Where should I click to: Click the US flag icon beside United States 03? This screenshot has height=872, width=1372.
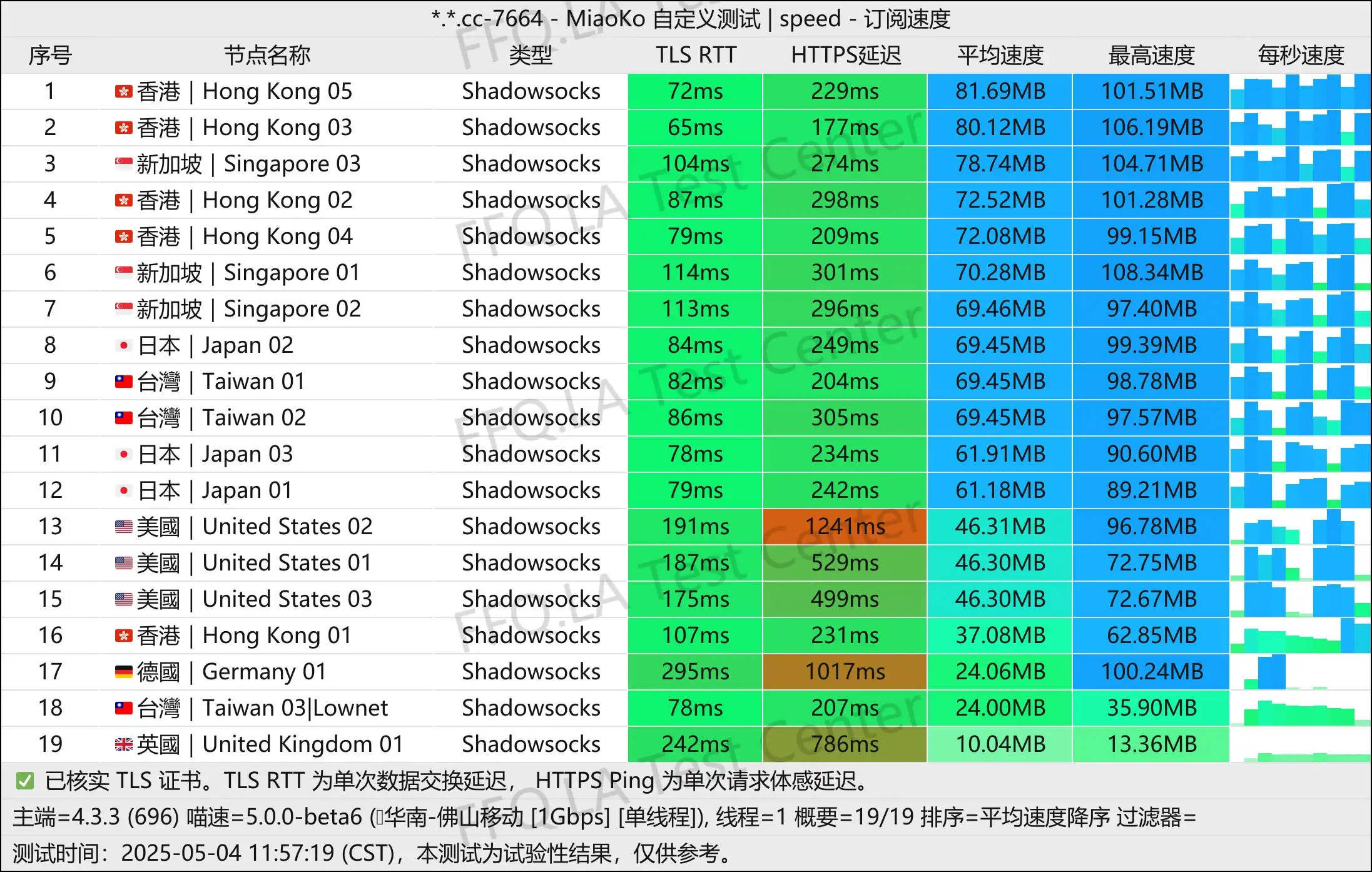(x=124, y=600)
